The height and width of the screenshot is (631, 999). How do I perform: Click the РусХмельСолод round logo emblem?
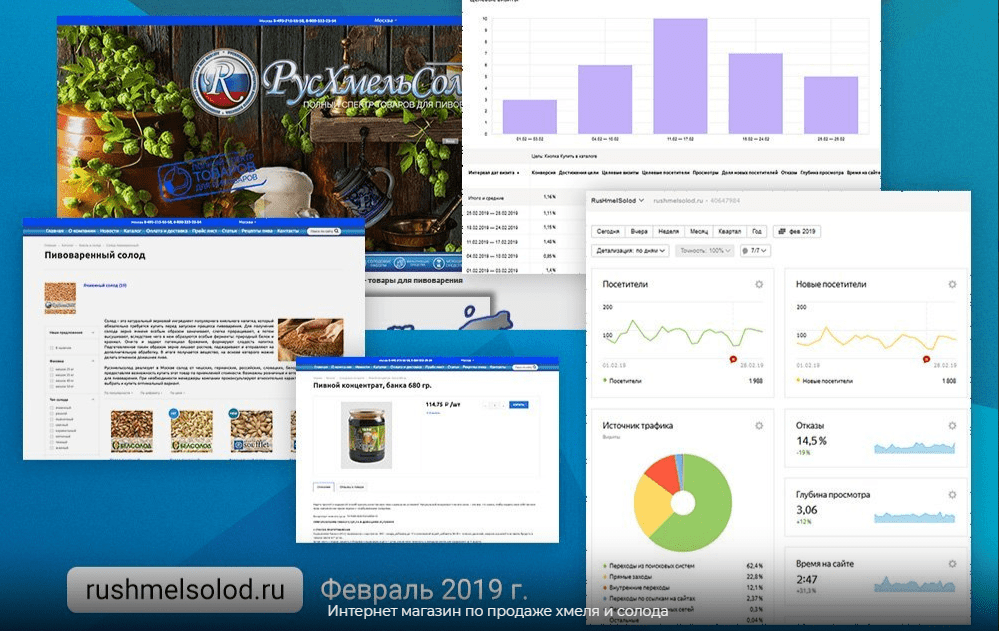(224, 82)
